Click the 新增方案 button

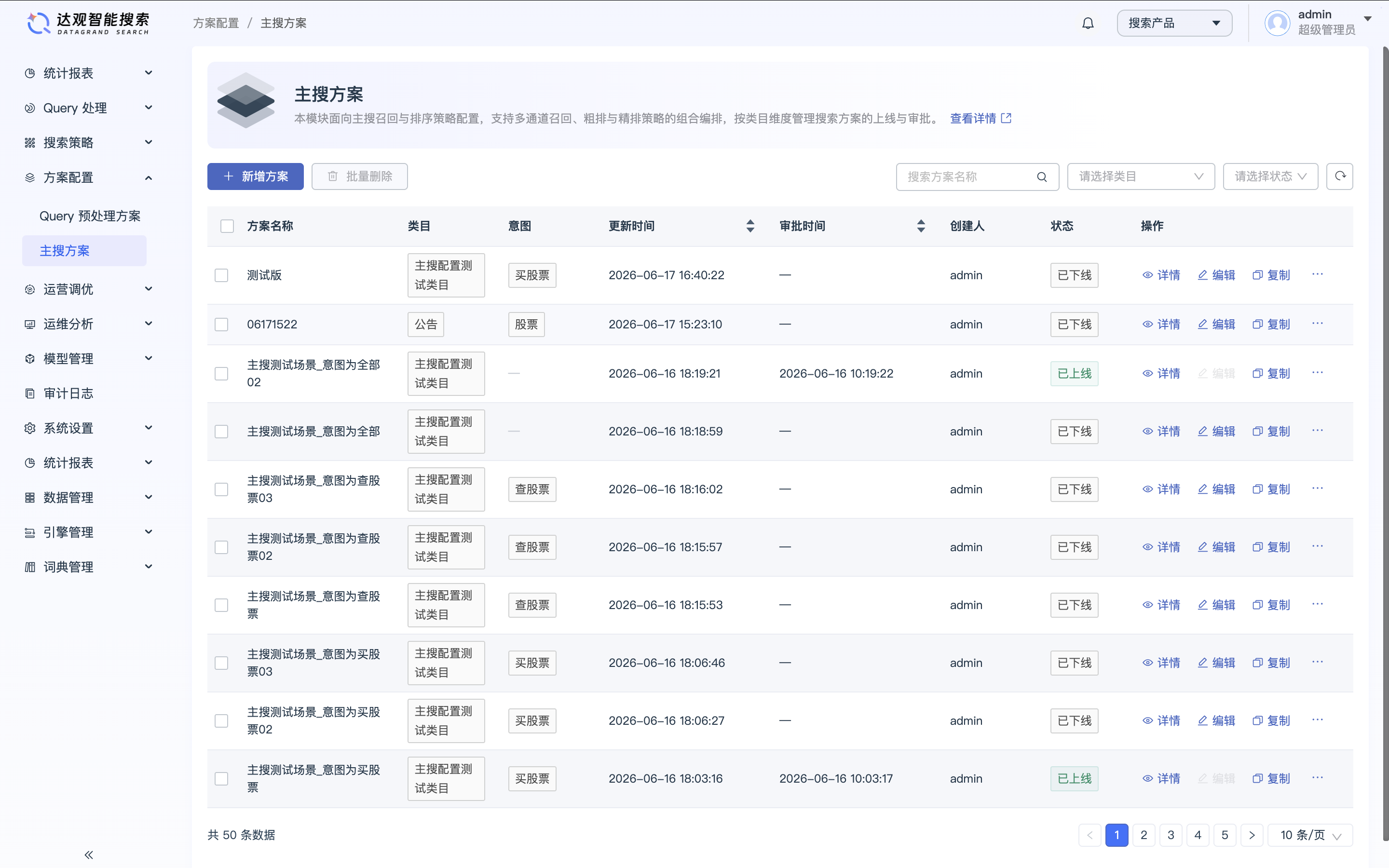[256, 176]
